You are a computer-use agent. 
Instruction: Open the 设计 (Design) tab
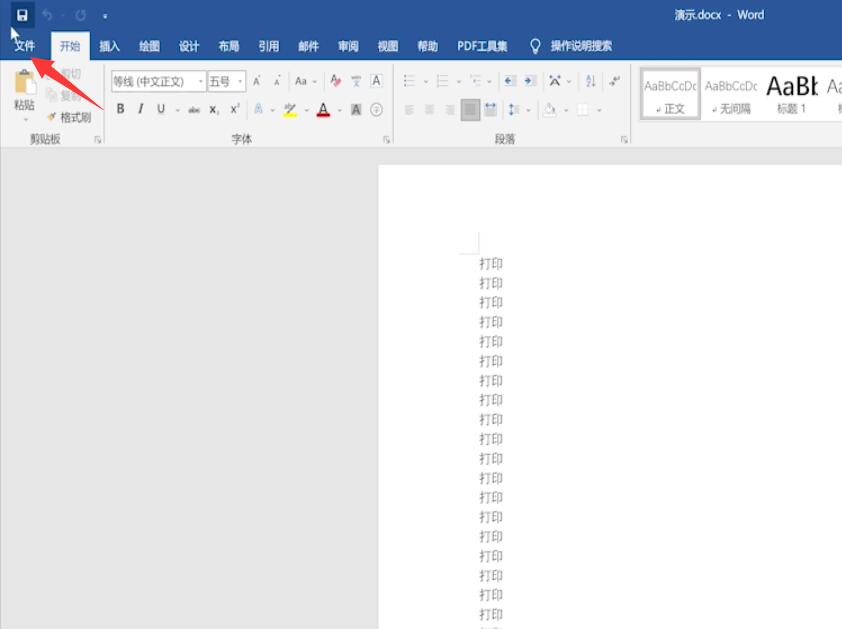coord(189,46)
